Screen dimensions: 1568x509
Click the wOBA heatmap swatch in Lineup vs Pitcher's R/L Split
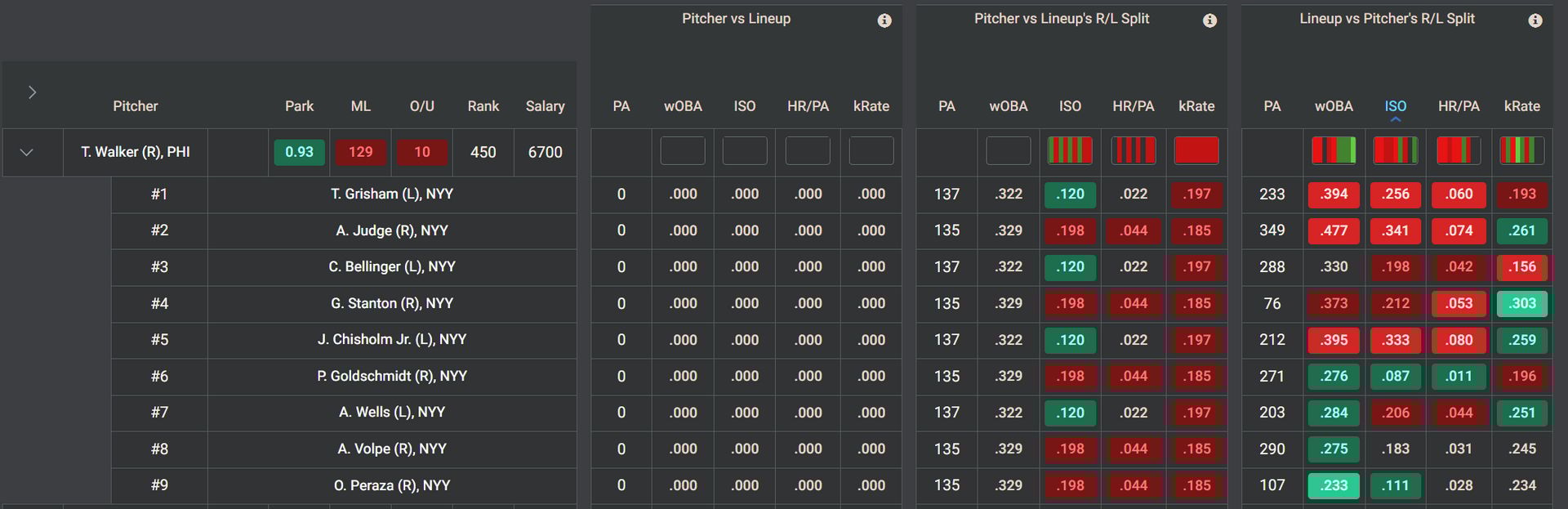coord(1334,151)
